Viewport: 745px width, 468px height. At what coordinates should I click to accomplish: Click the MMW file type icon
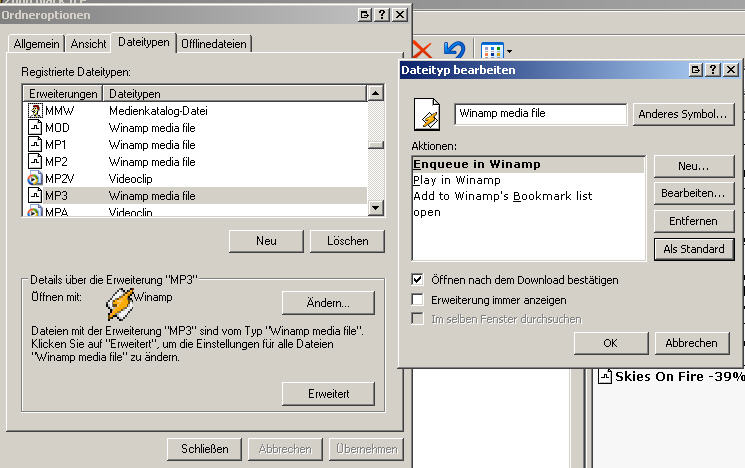coord(35,111)
